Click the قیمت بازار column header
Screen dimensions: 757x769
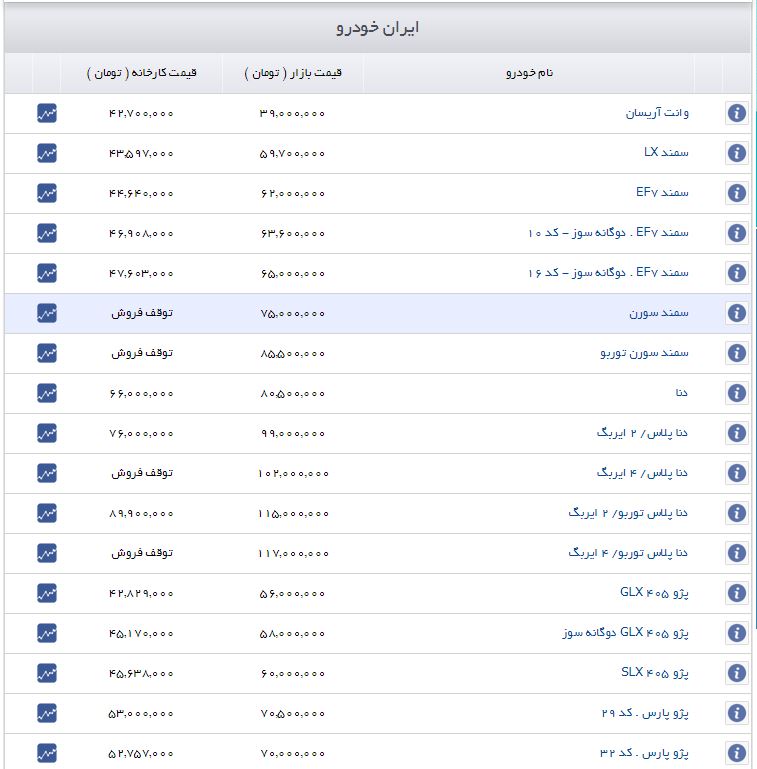click(293, 73)
